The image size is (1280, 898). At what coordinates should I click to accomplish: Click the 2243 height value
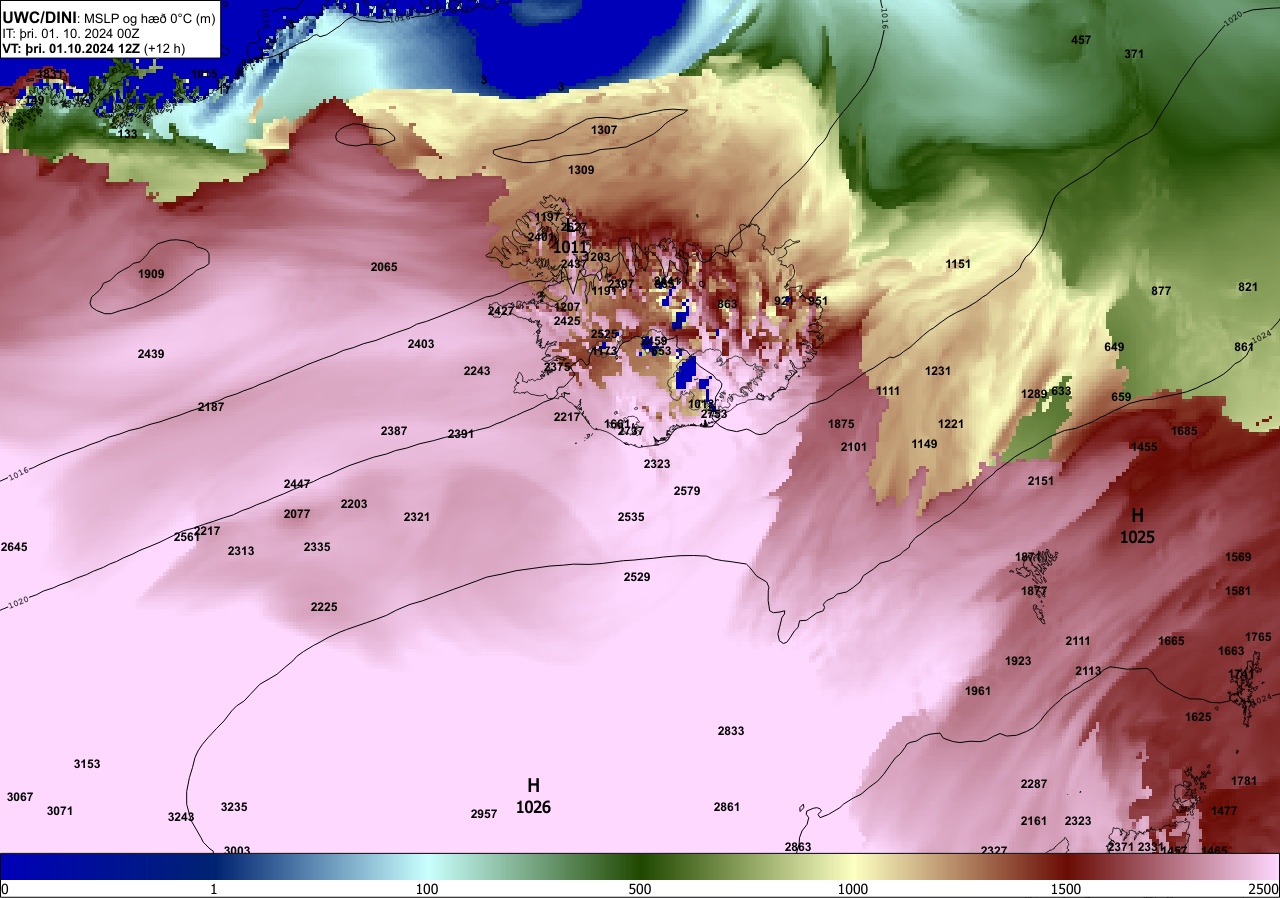pos(477,371)
